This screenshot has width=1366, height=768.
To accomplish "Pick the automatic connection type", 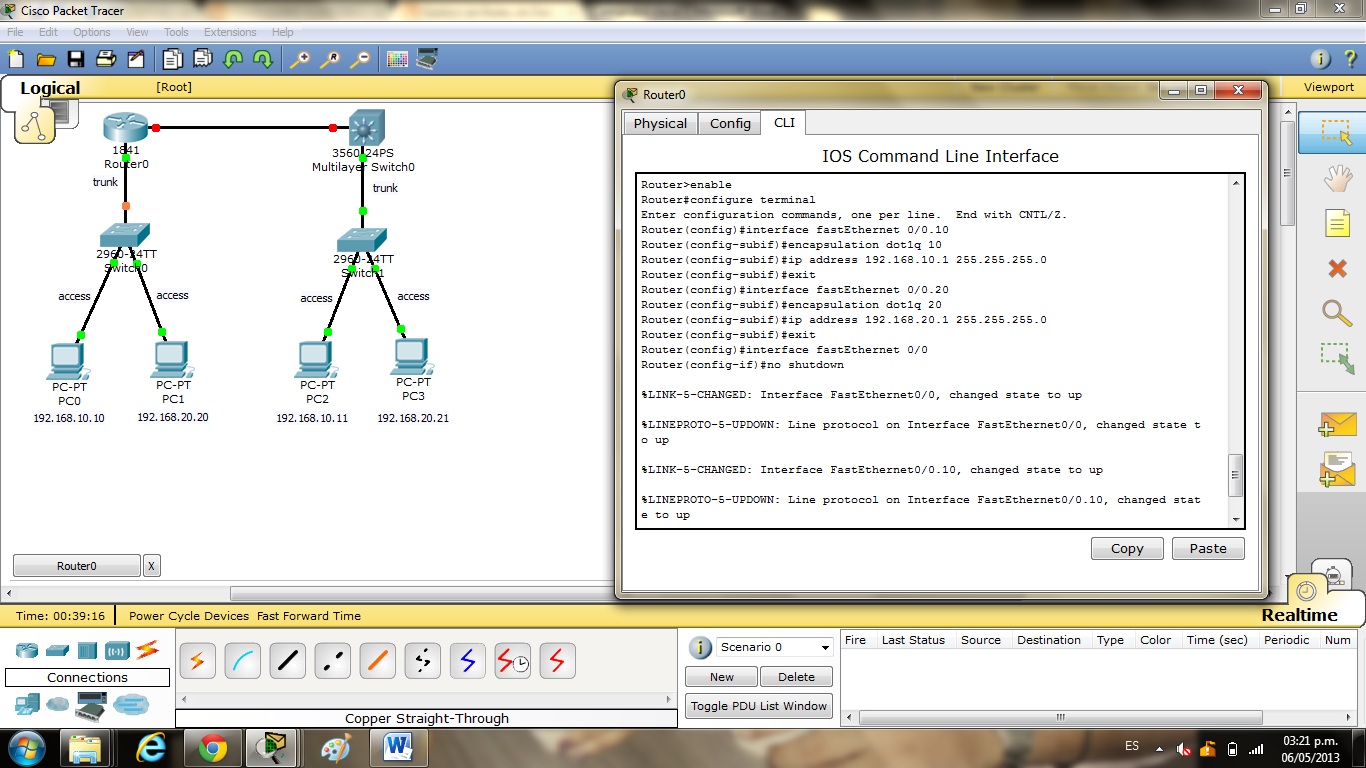I will tap(197, 661).
